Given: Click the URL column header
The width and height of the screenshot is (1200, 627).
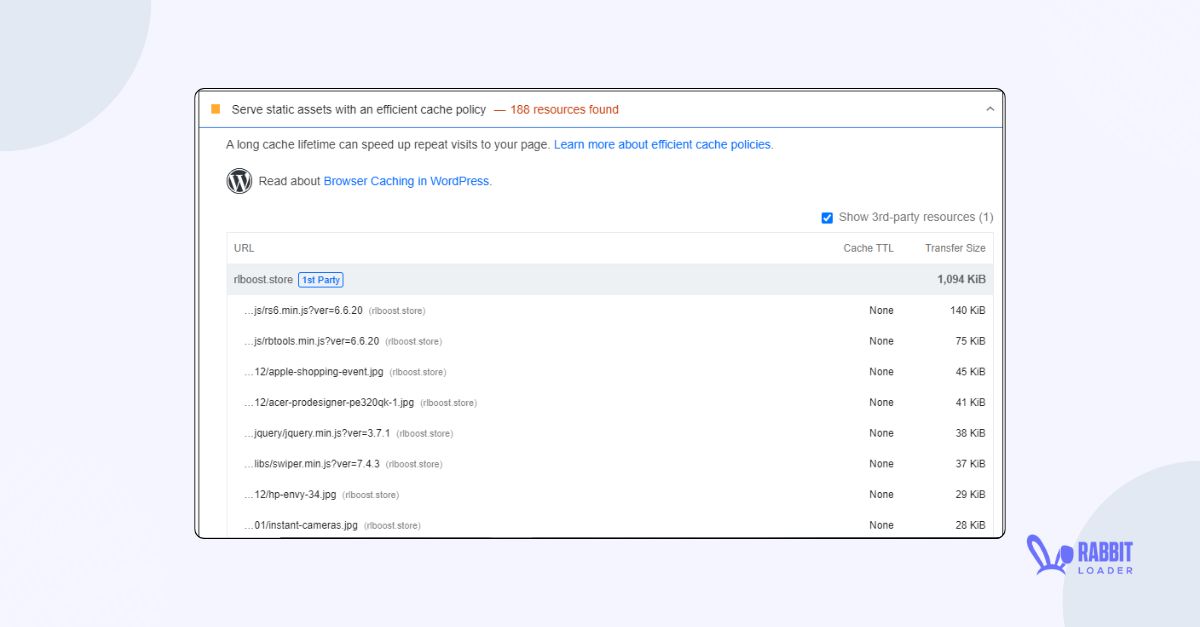Looking at the screenshot, I should click(x=243, y=248).
